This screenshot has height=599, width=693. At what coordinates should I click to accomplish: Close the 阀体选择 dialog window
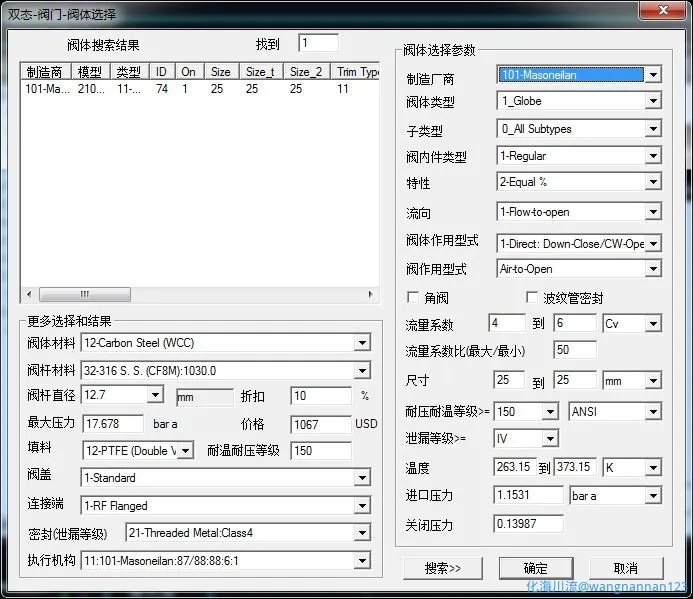tap(662, 11)
